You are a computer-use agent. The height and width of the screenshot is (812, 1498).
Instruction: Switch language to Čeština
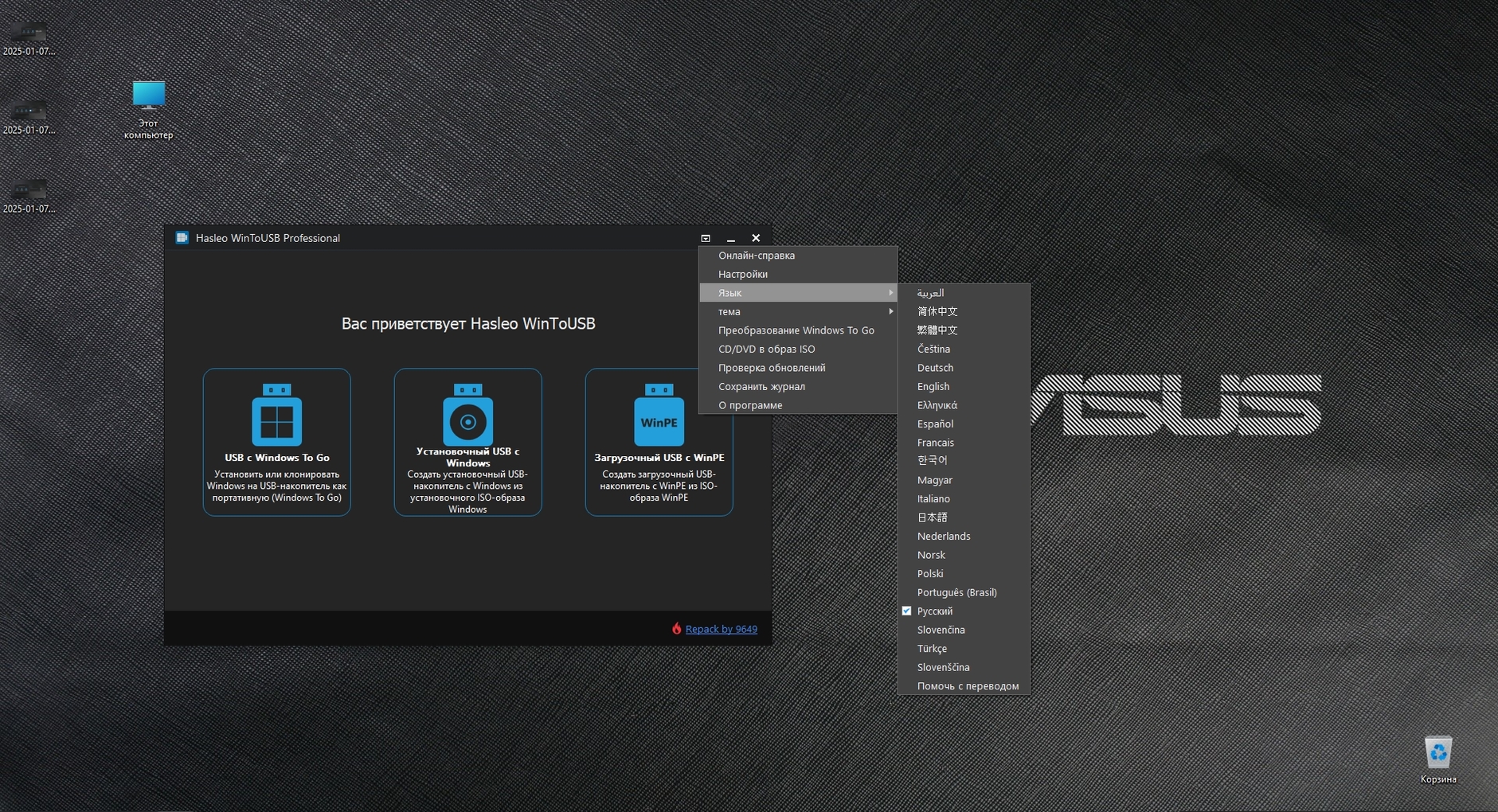(x=964, y=349)
